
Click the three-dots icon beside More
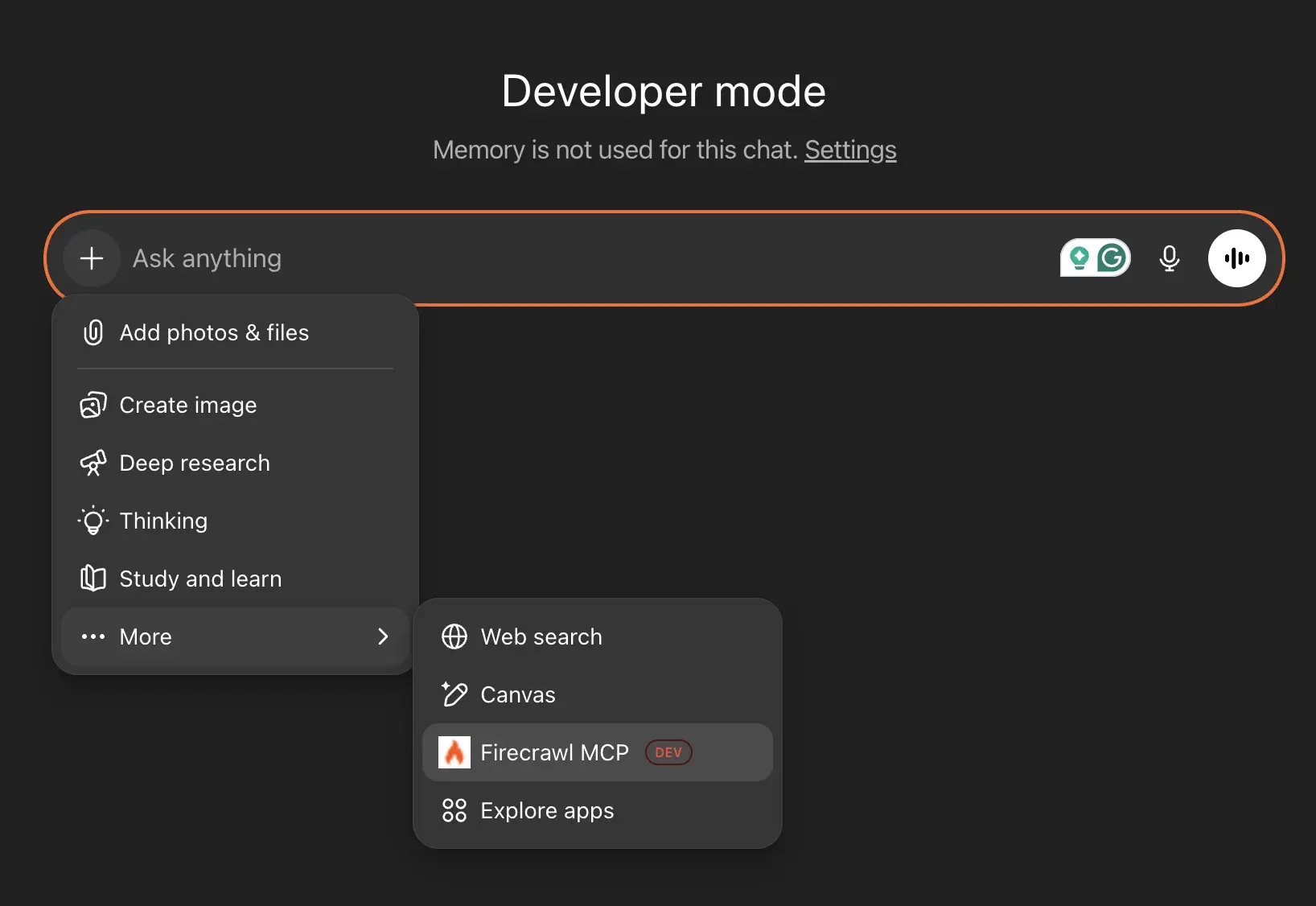tap(93, 636)
